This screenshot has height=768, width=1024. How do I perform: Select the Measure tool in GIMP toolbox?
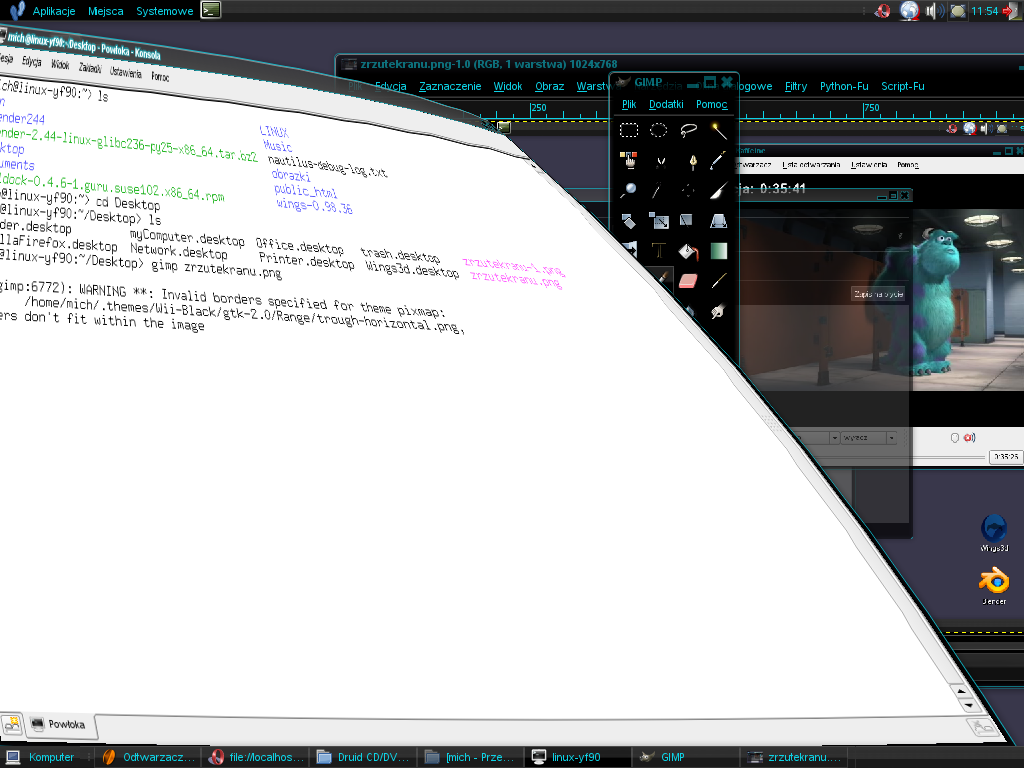[x=657, y=190]
